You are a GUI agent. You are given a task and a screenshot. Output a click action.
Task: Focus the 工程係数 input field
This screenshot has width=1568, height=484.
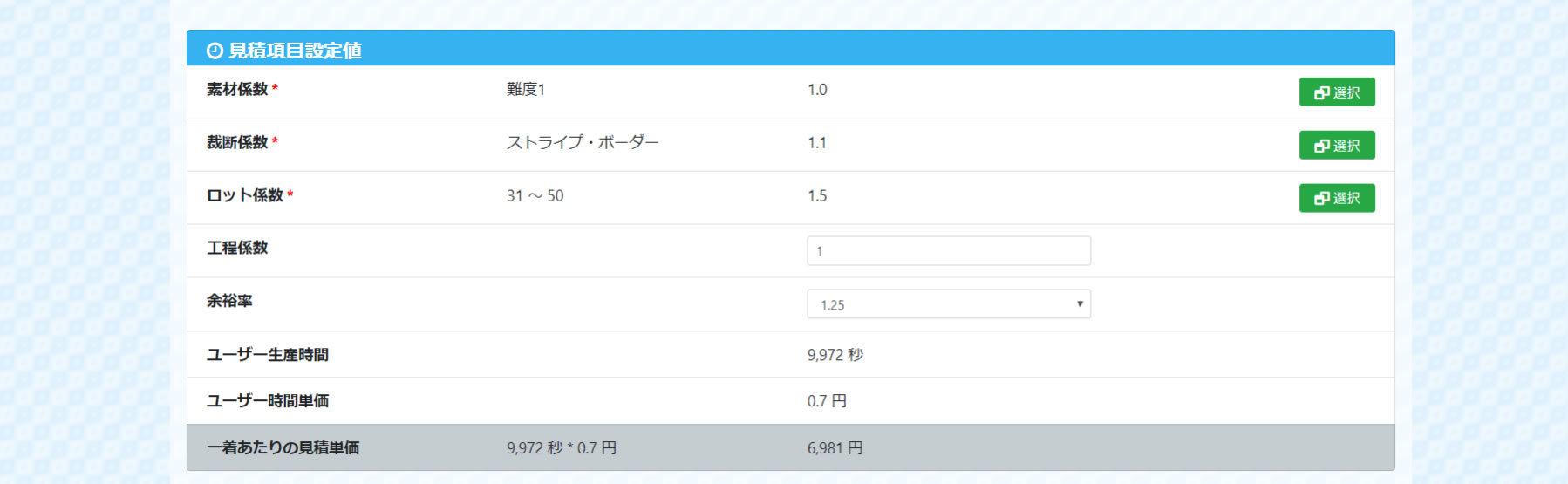(948, 251)
